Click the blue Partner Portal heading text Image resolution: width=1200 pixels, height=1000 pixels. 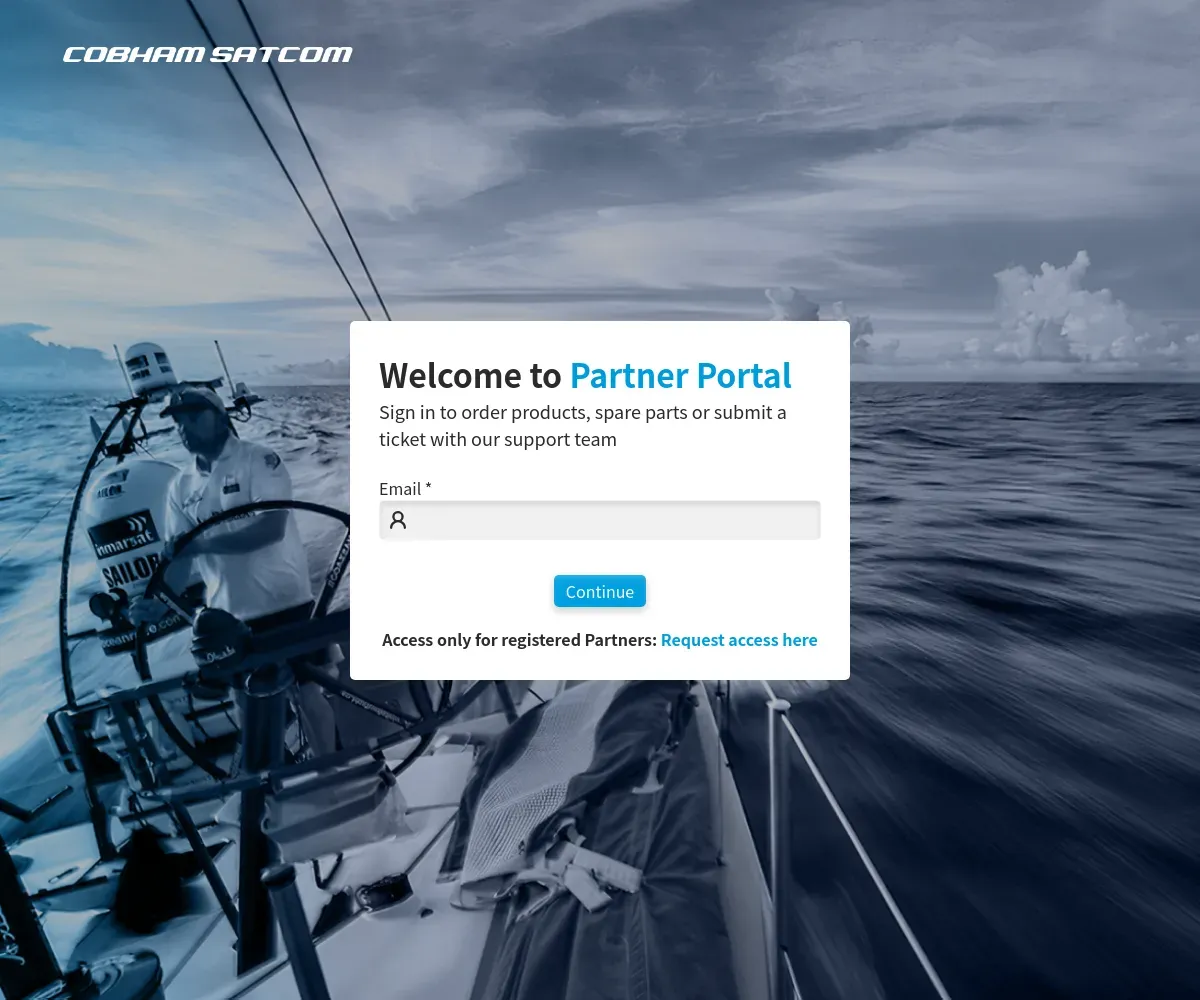point(681,376)
